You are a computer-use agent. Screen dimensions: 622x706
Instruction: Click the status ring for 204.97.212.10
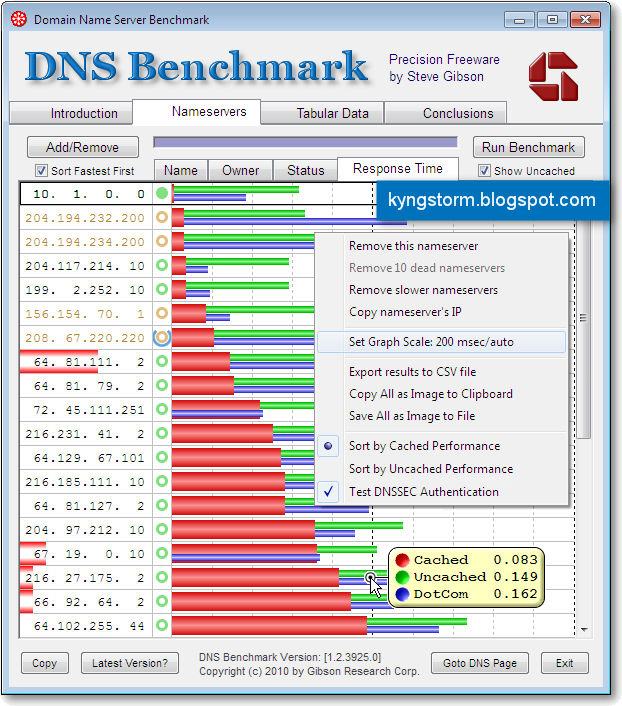(162, 529)
